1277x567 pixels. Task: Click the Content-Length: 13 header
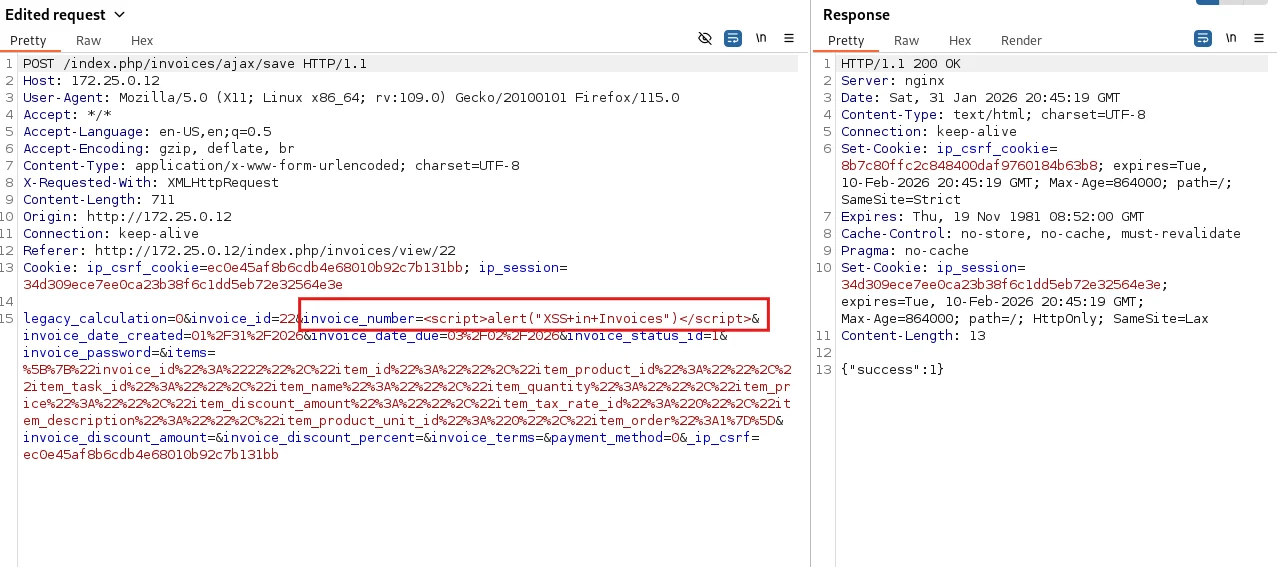(x=913, y=336)
